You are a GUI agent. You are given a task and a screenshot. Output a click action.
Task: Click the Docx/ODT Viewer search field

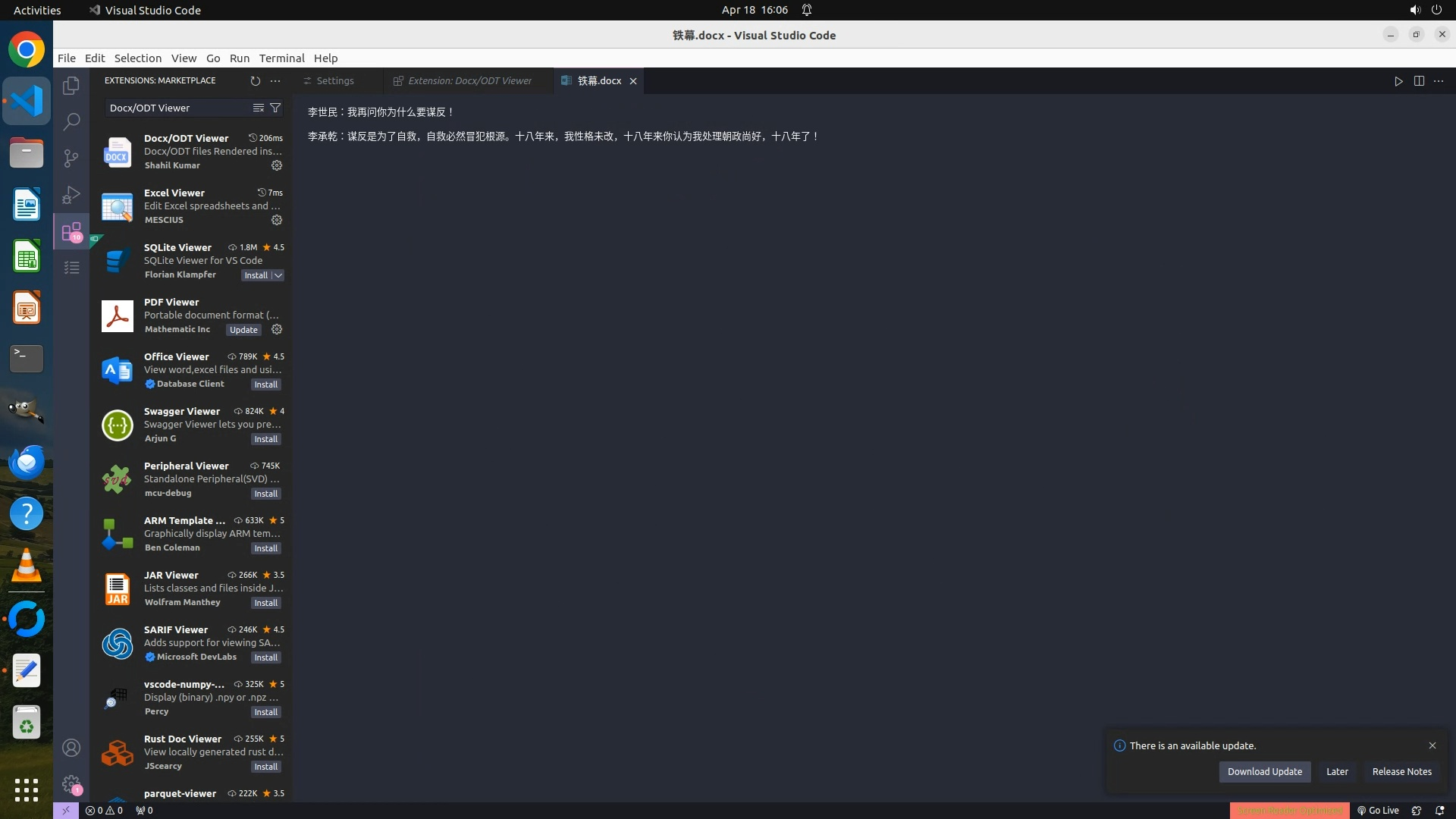[178, 108]
